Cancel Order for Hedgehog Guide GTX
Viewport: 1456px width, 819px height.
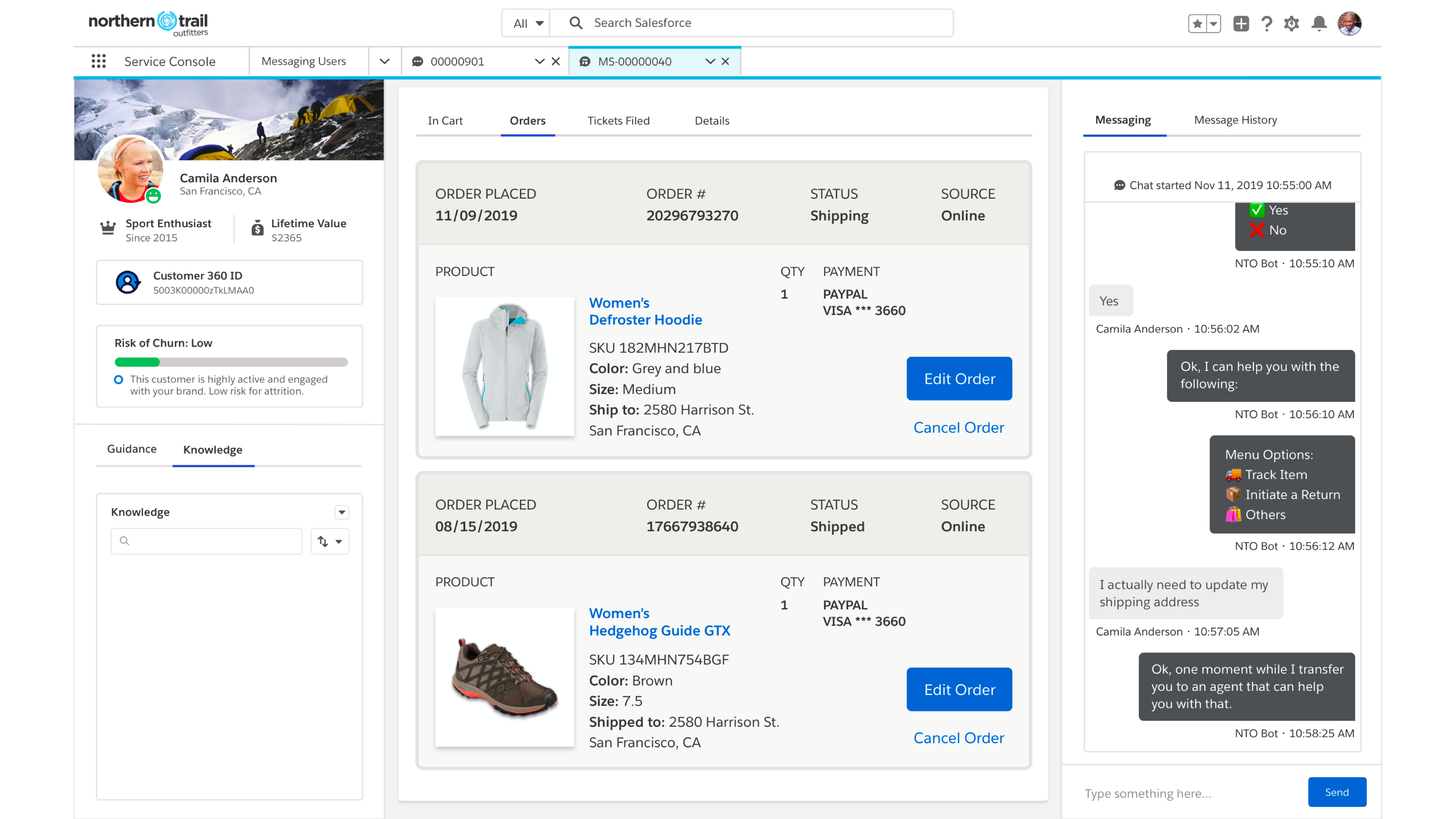tap(959, 737)
